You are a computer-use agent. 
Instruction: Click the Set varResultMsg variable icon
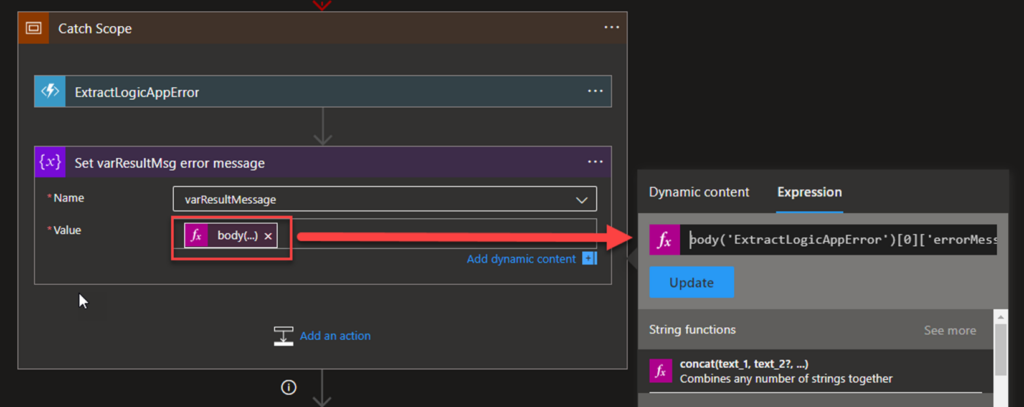click(x=50, y=162)
